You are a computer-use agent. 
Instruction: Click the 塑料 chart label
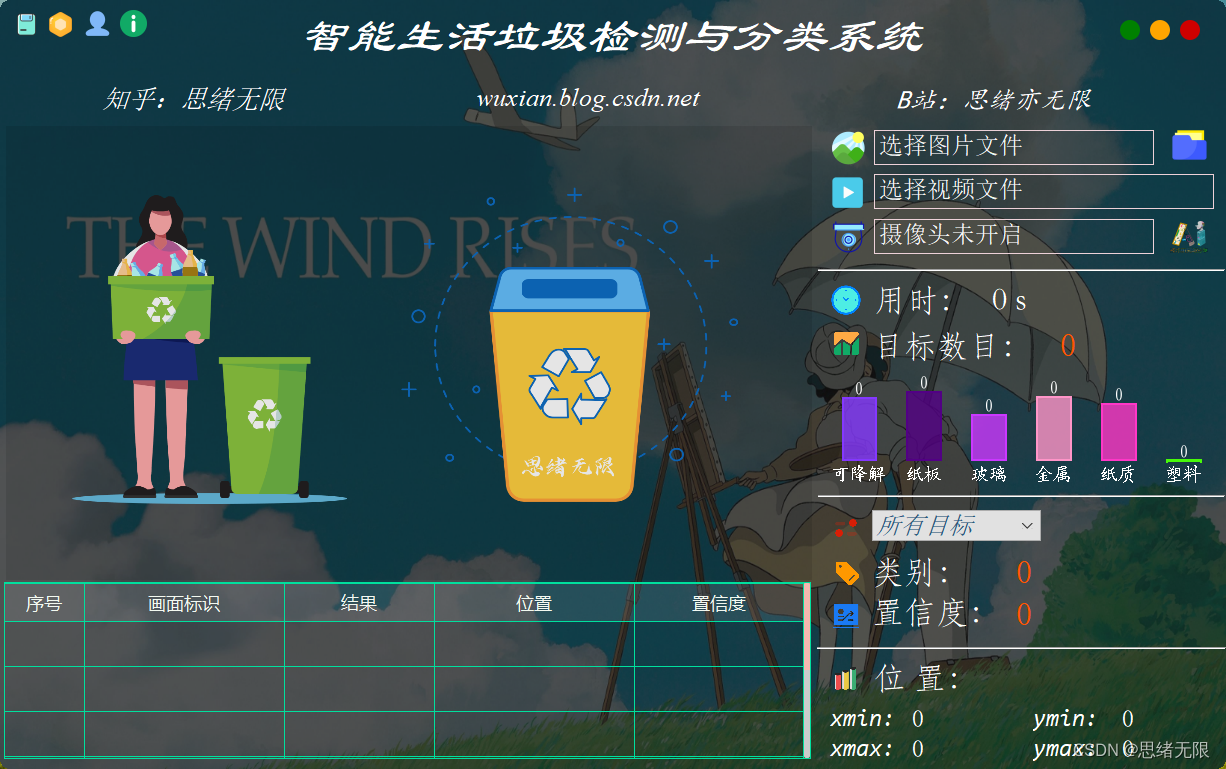coord(1183,474)
